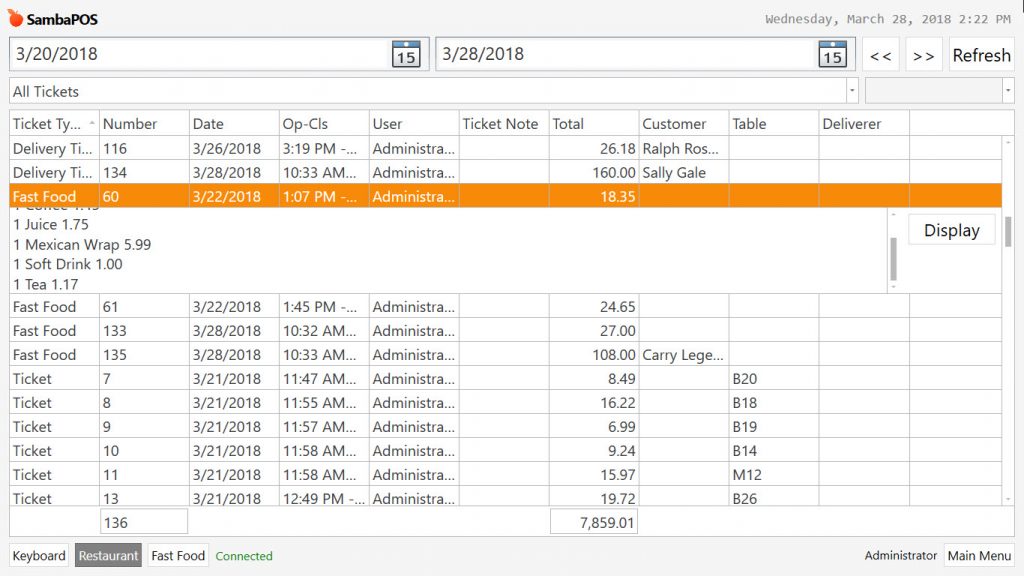
Task: Select Ticket number 11
Action: point(505,475)
